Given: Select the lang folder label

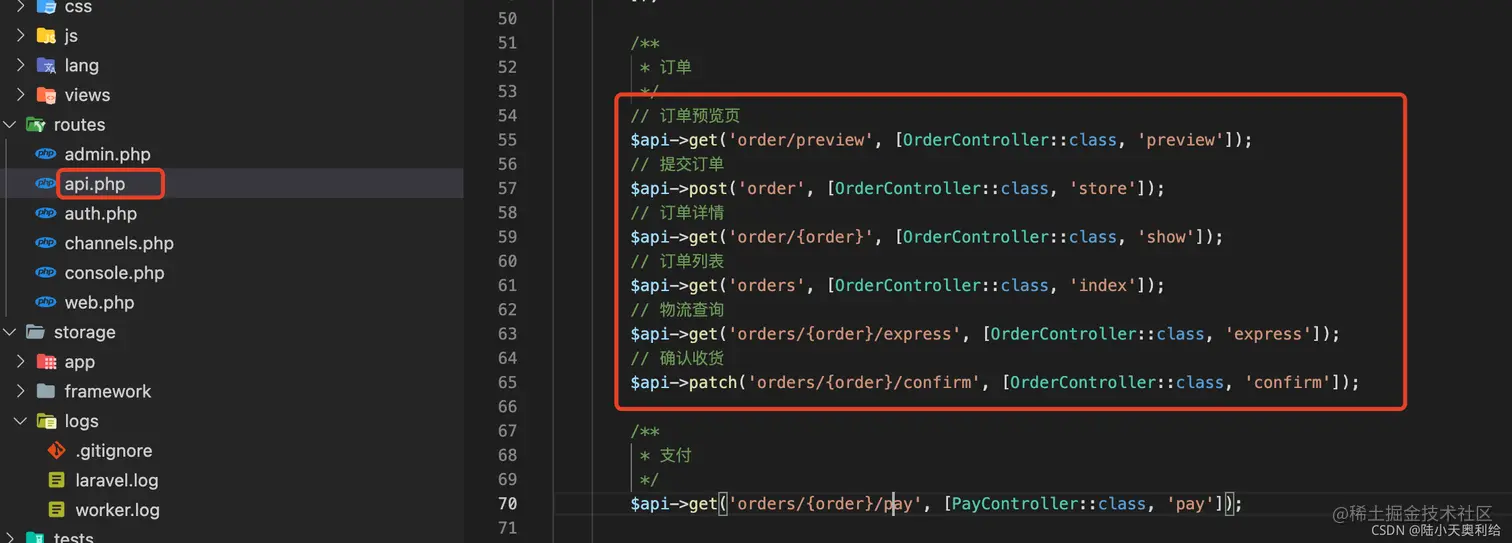Looking at the screenshot, I should pos(81,65).
